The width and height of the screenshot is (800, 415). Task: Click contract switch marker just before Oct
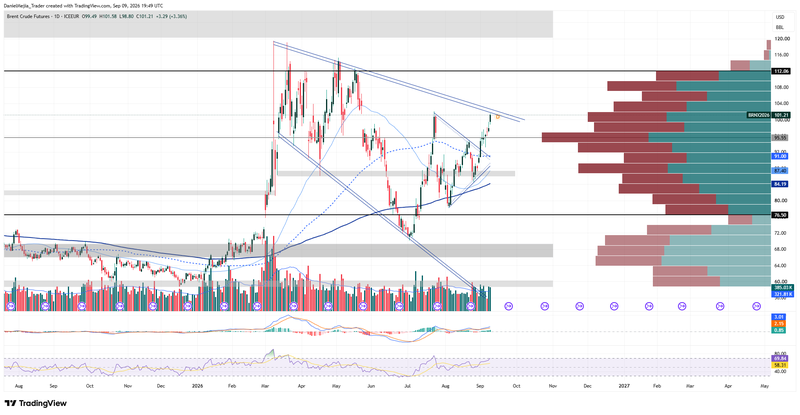508,306
